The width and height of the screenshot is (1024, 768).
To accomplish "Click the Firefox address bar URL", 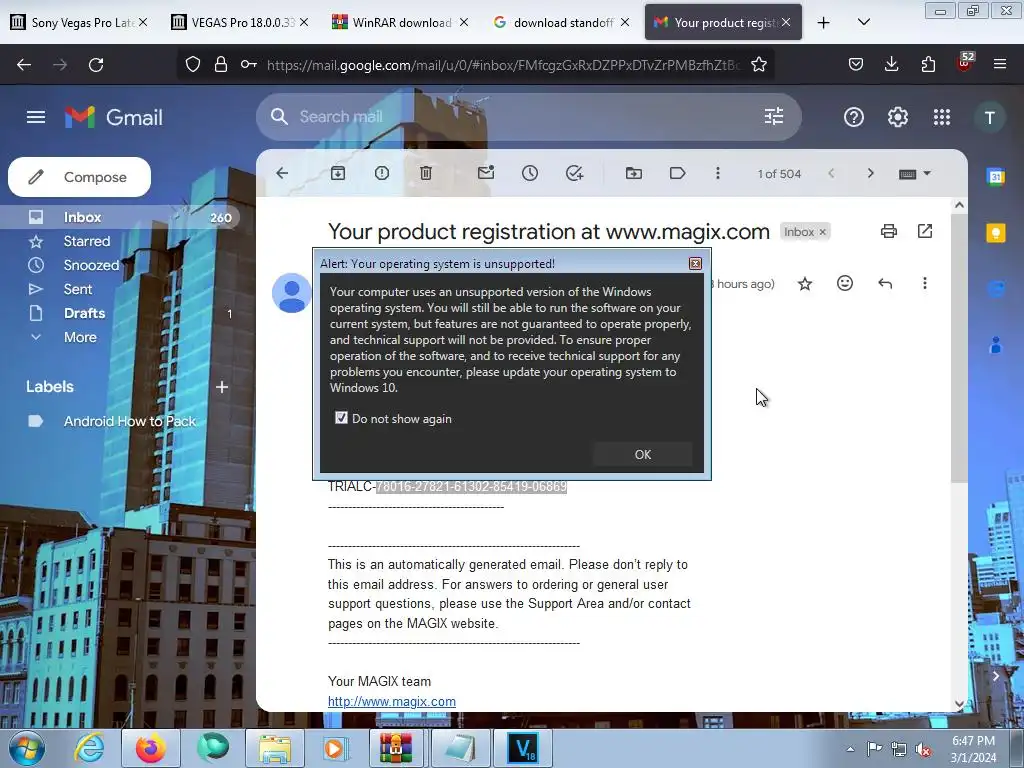I will [503, 65].
